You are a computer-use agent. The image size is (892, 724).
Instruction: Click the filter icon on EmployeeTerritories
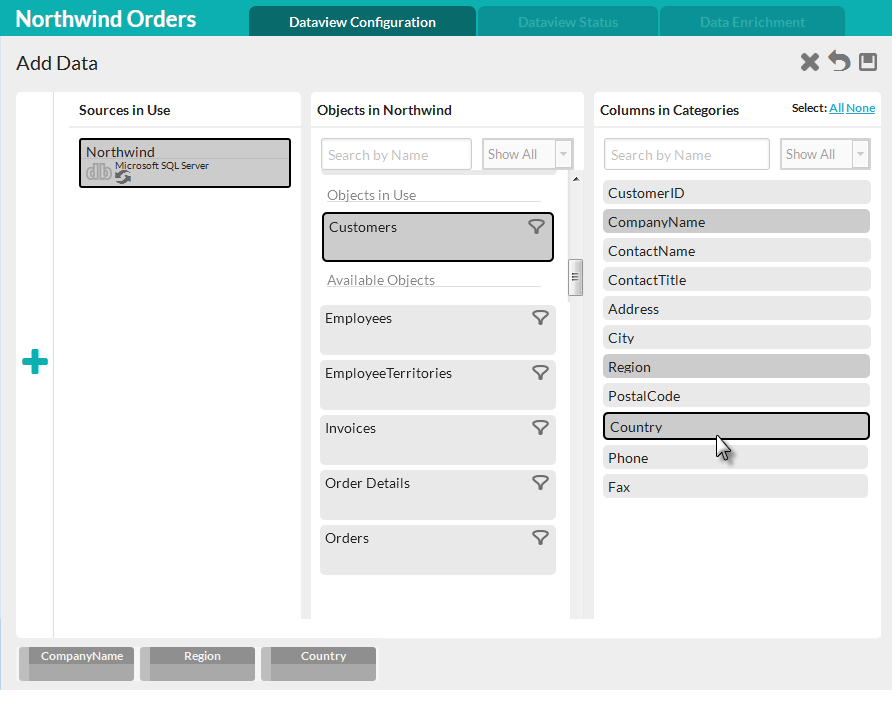click(540, 373)
